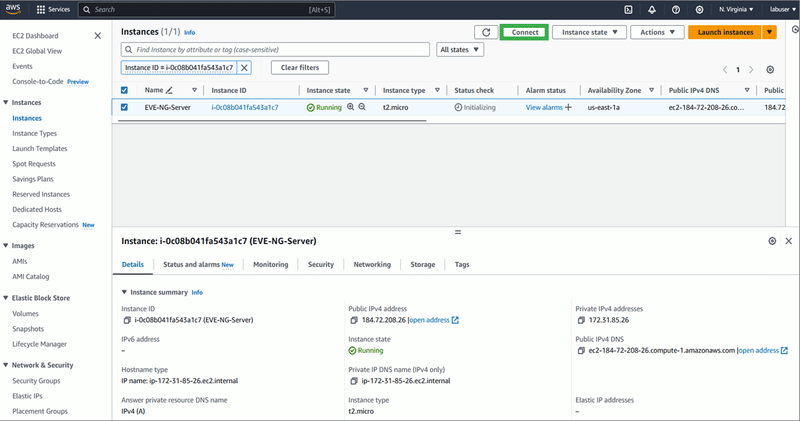Go to next page of instances
This screenshot has height=421, width=800.
pos(751,69)
